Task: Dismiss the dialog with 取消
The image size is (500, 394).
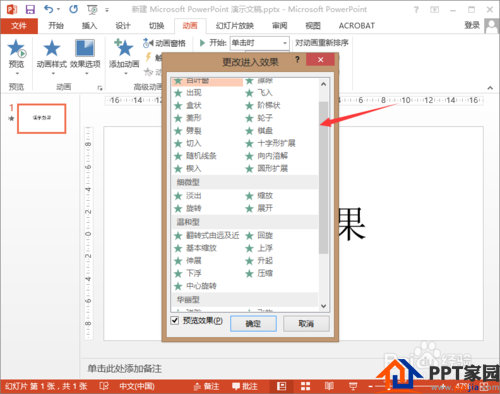Action: pos(306,324)
